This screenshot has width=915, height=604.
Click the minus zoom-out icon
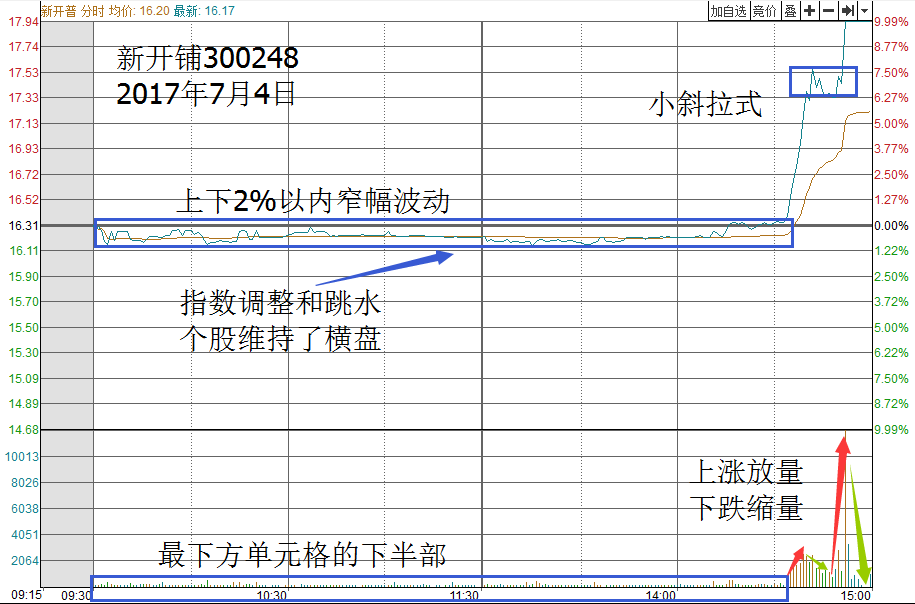[x=828, y=11]
